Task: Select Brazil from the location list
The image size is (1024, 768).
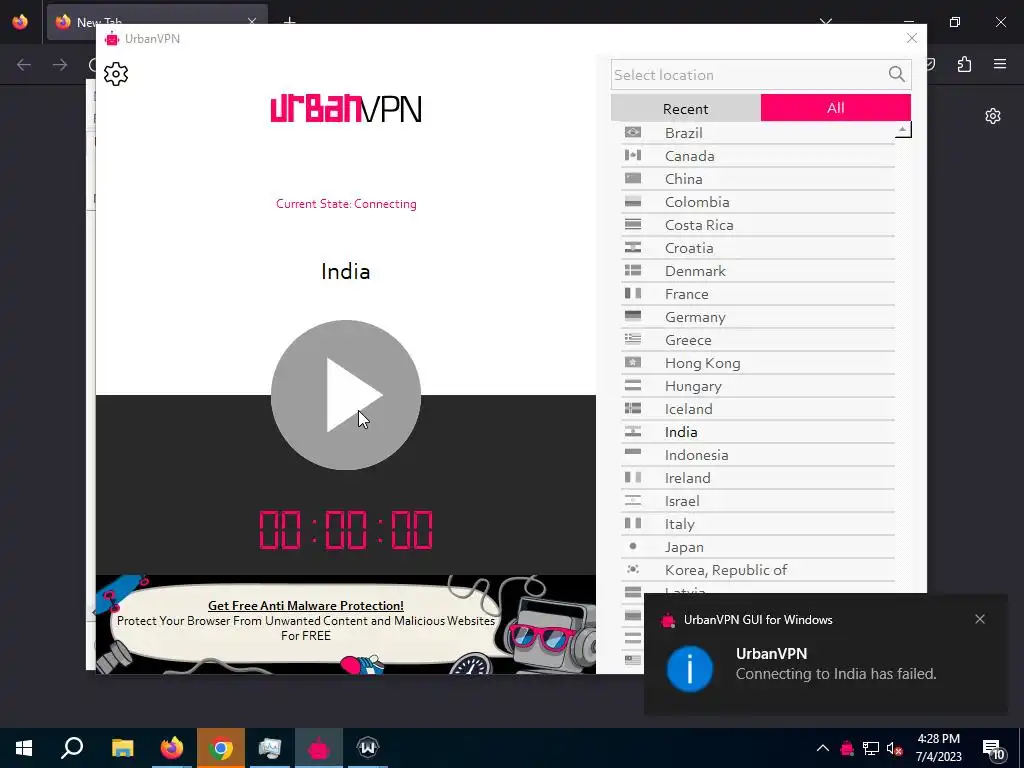Action: pyautogui.click(x=758, y=133)
